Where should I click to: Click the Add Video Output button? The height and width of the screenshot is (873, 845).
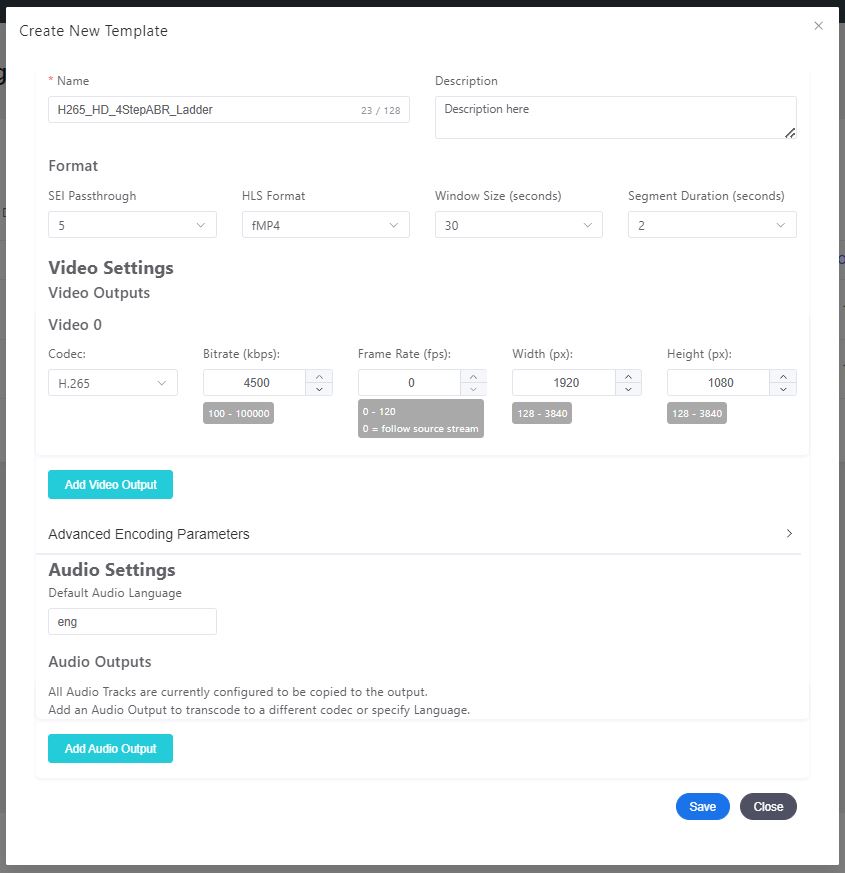(110, 485)
